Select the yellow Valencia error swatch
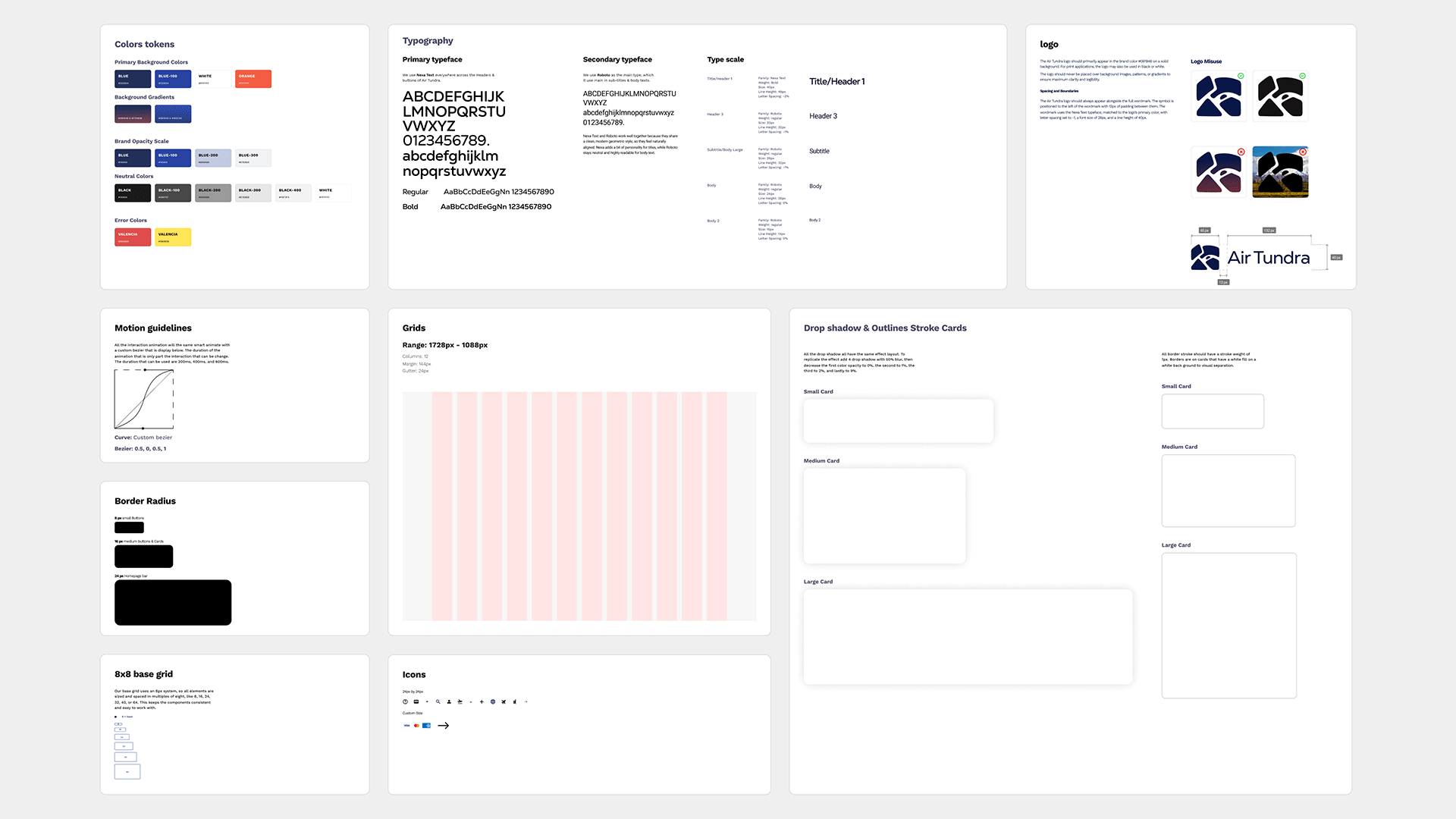Image resolution: width=1456 pixels, height=819 pixels. point(173,237)
